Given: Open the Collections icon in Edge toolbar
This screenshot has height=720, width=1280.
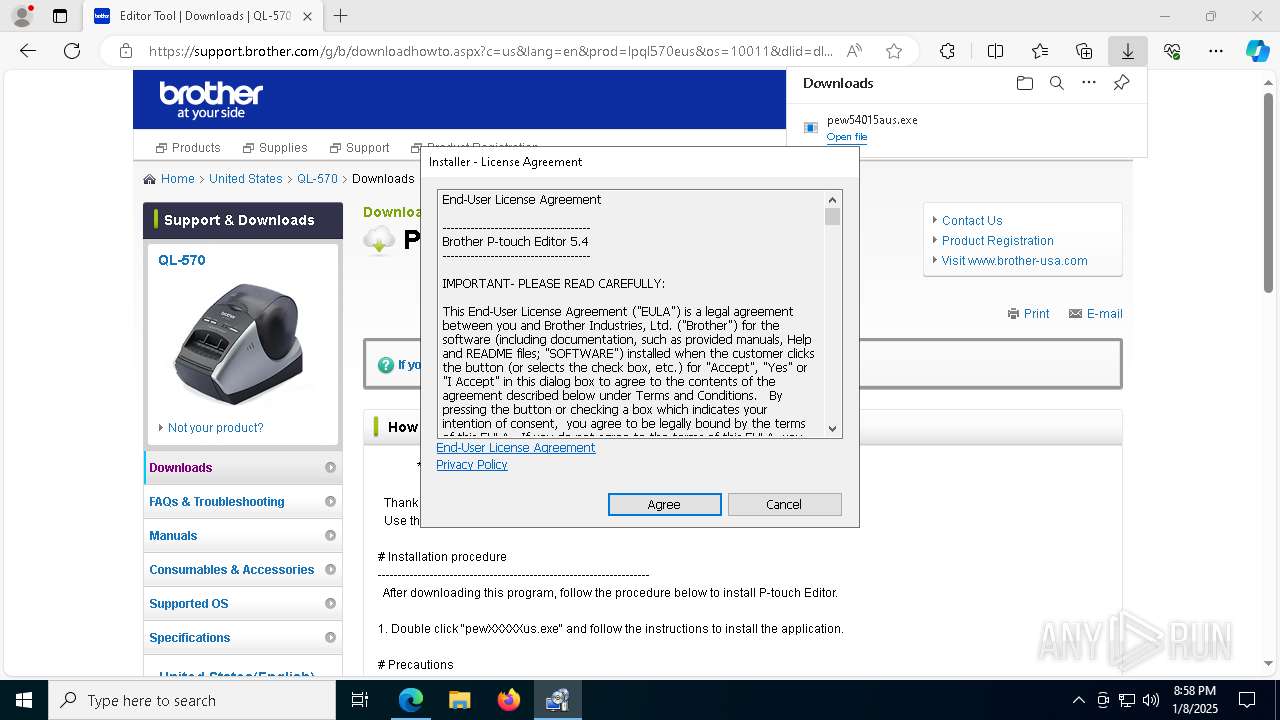Looking at the screenshot, I should (x=1084, y=51).
